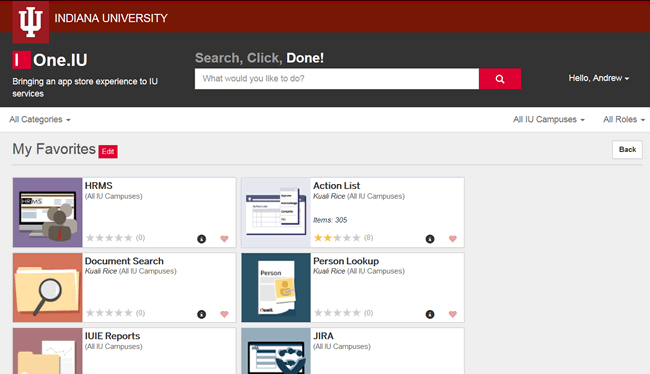This screenshot has width=650, height=374.
Task: Click Action List star rating
Action: (x=337, y=238)
